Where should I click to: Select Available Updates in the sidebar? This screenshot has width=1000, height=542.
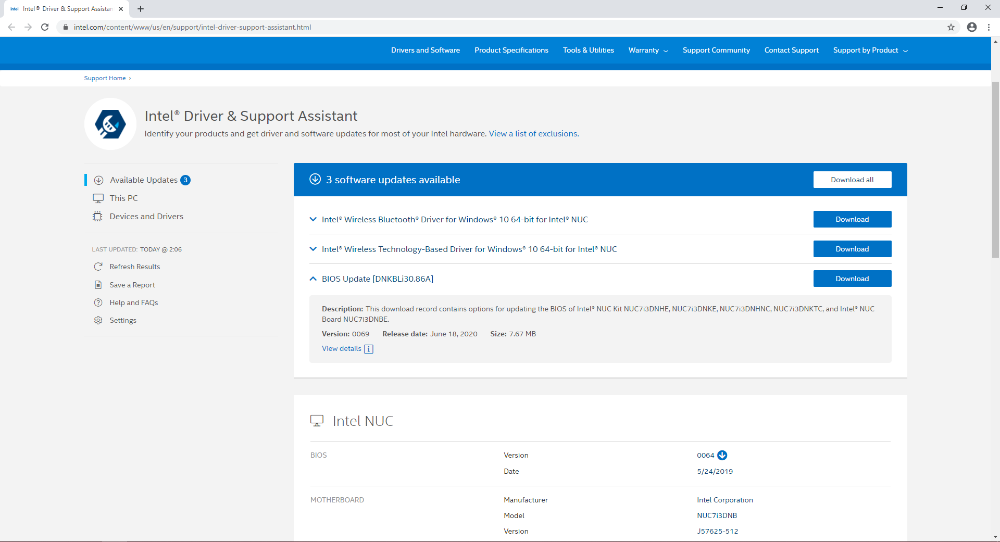143,180
